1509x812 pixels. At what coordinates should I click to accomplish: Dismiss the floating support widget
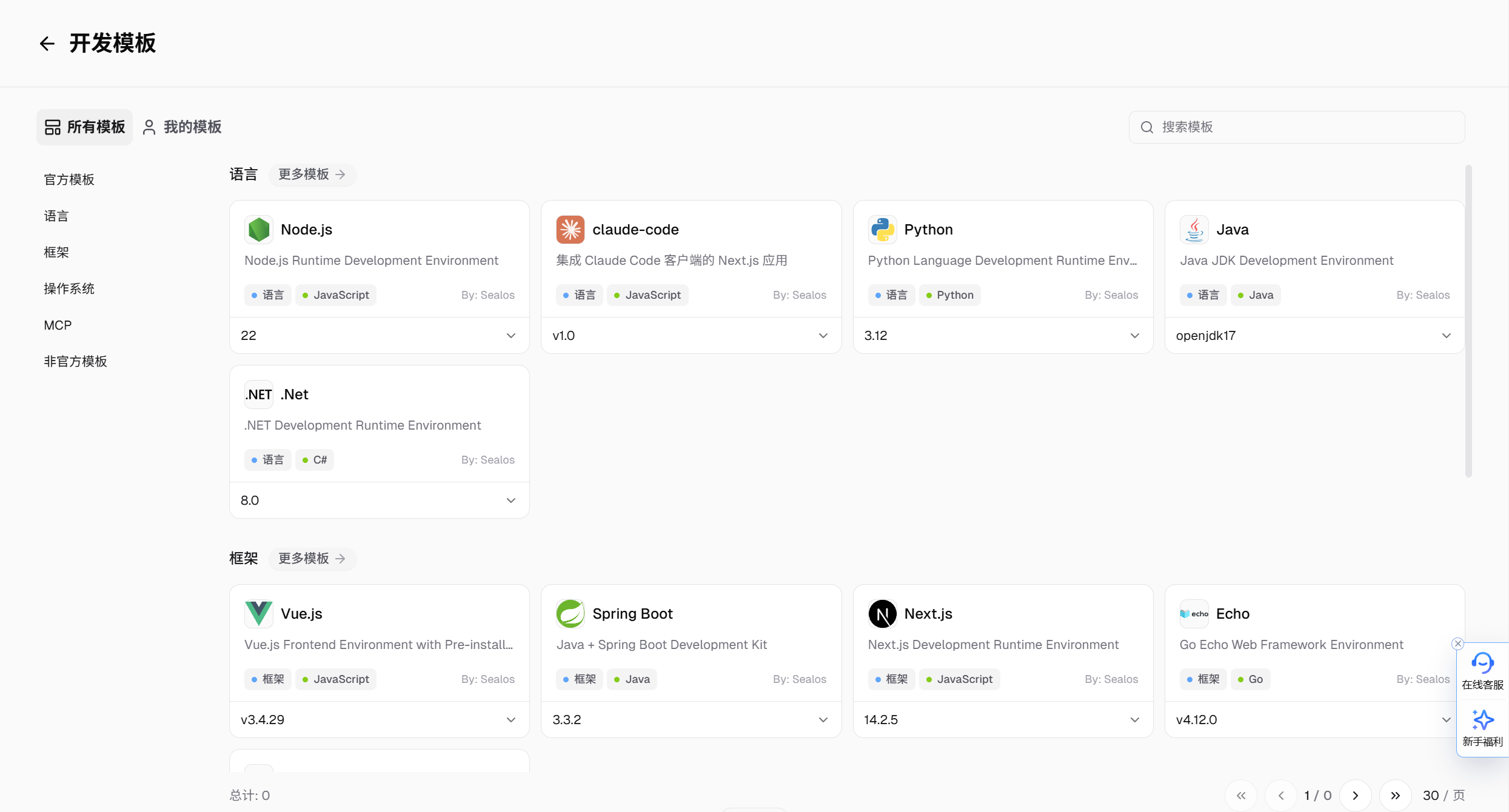[1458, 644]
